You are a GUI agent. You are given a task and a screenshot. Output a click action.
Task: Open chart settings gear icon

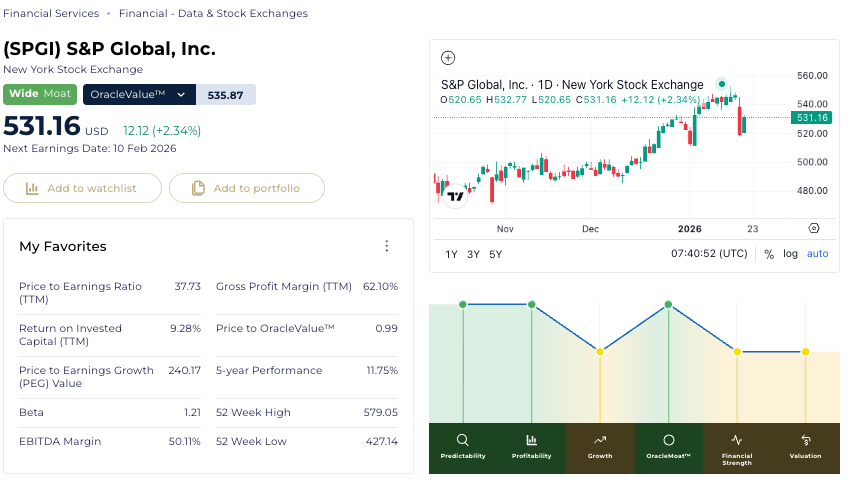click(x=813, y=228)
